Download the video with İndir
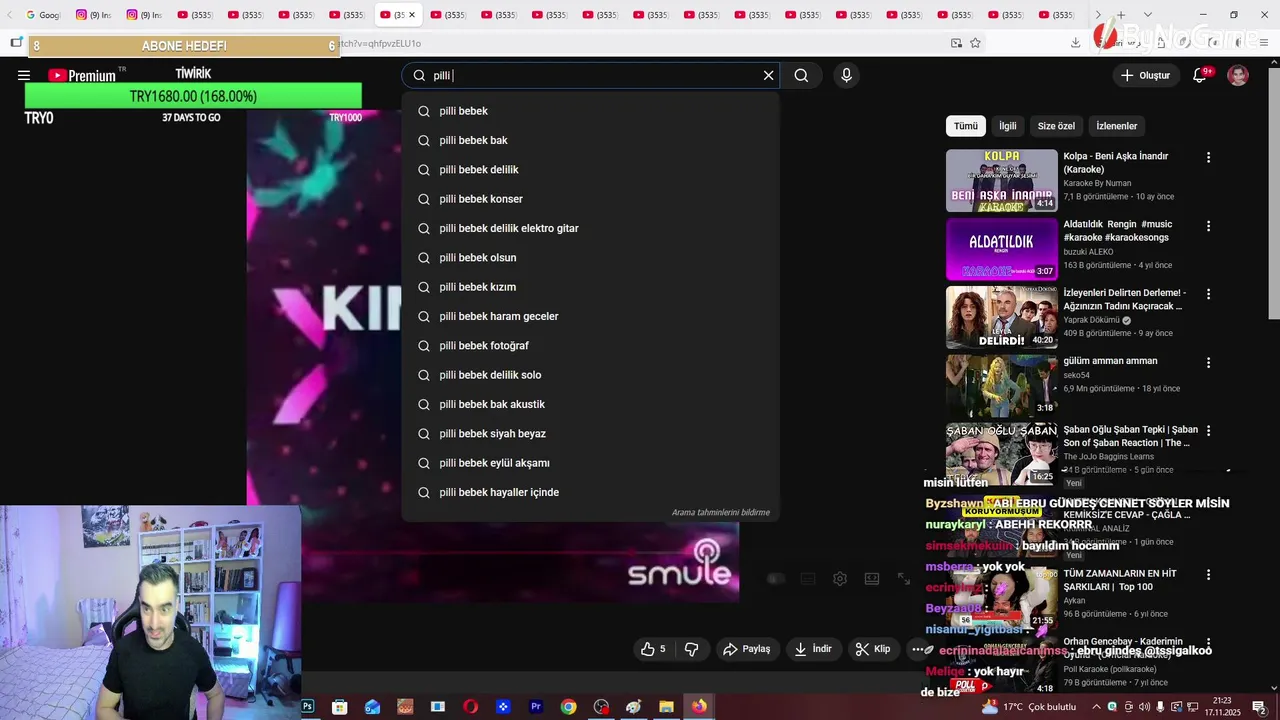1280x720 pixels. click(813, 649)
